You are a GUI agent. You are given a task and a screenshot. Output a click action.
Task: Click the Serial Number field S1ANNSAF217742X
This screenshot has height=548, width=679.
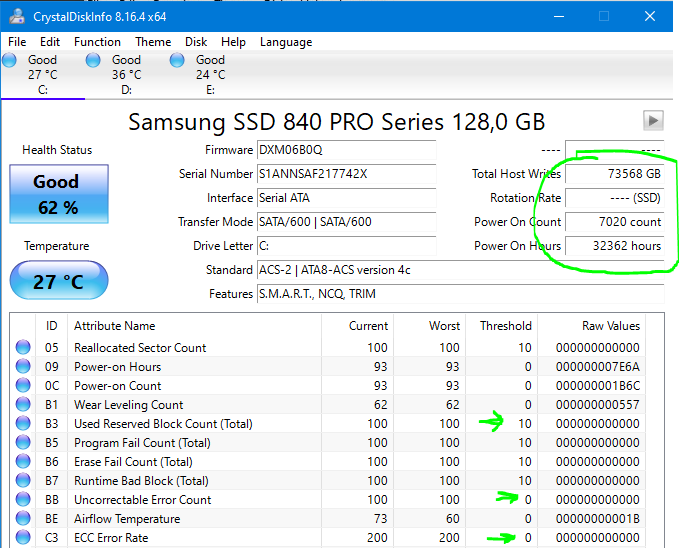[346, 174]
